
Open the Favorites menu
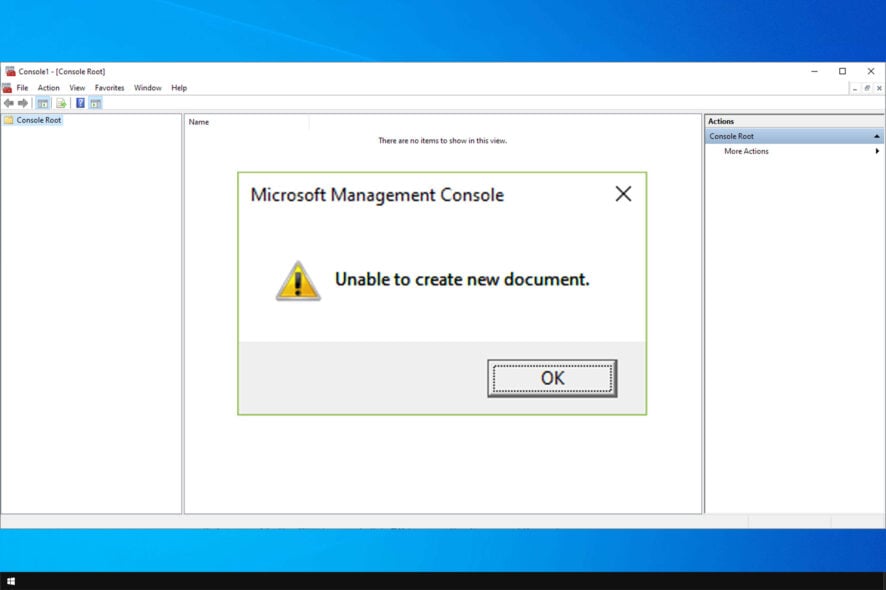[x=109, y=88]
